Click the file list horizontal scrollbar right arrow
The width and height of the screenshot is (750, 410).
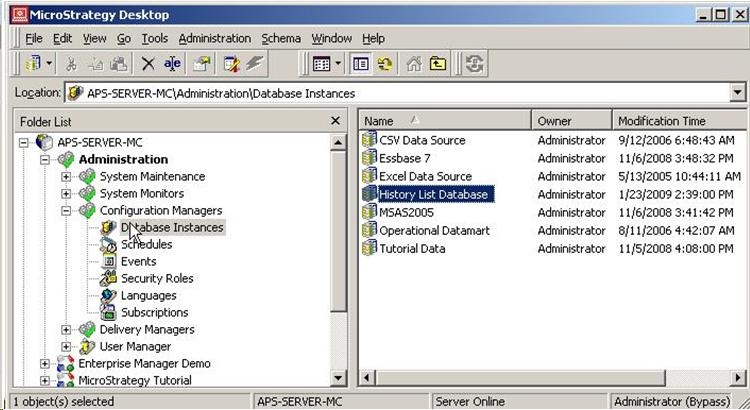740,377
